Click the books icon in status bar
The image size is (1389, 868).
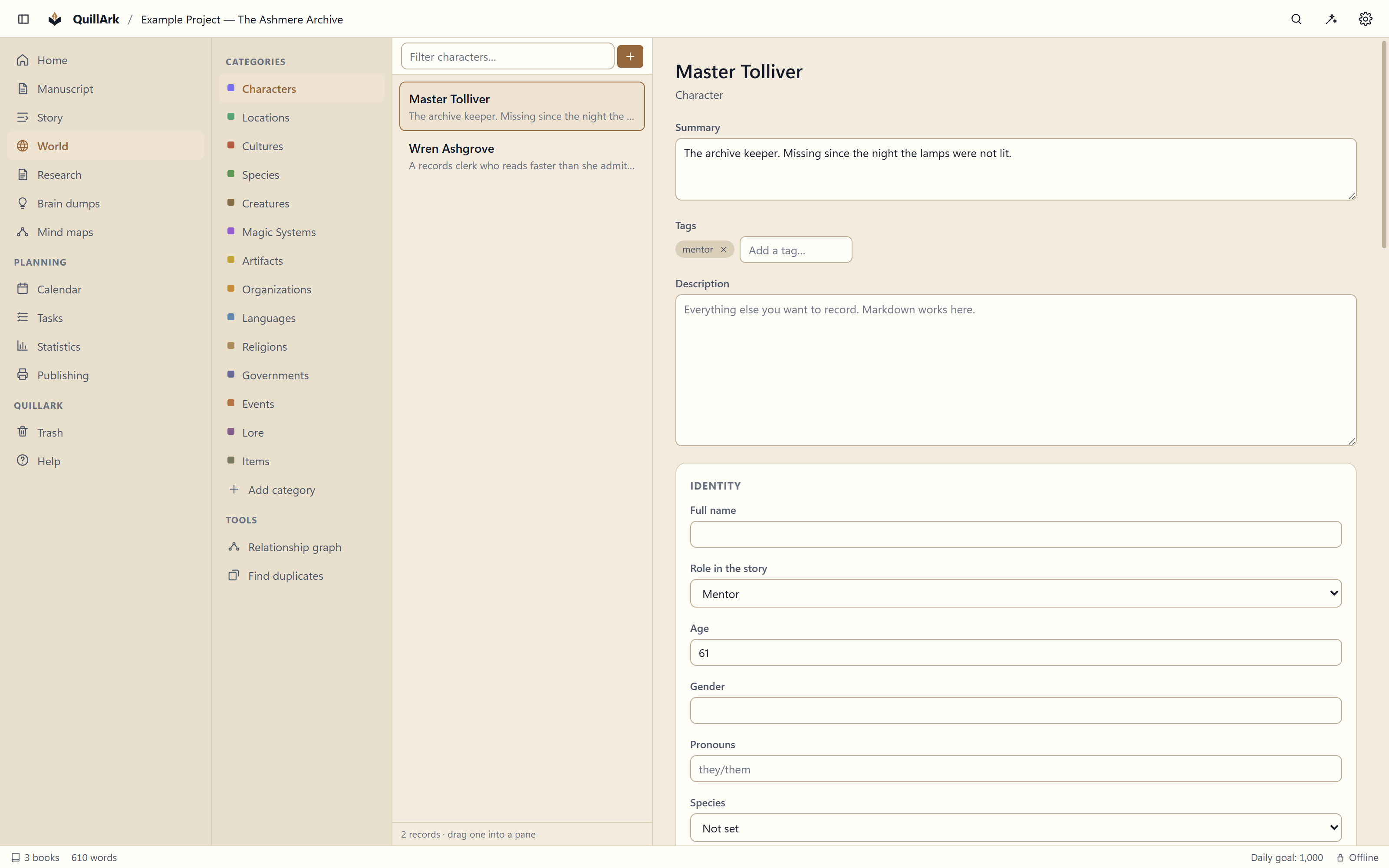pyautogui.click(x=16, y=857)
